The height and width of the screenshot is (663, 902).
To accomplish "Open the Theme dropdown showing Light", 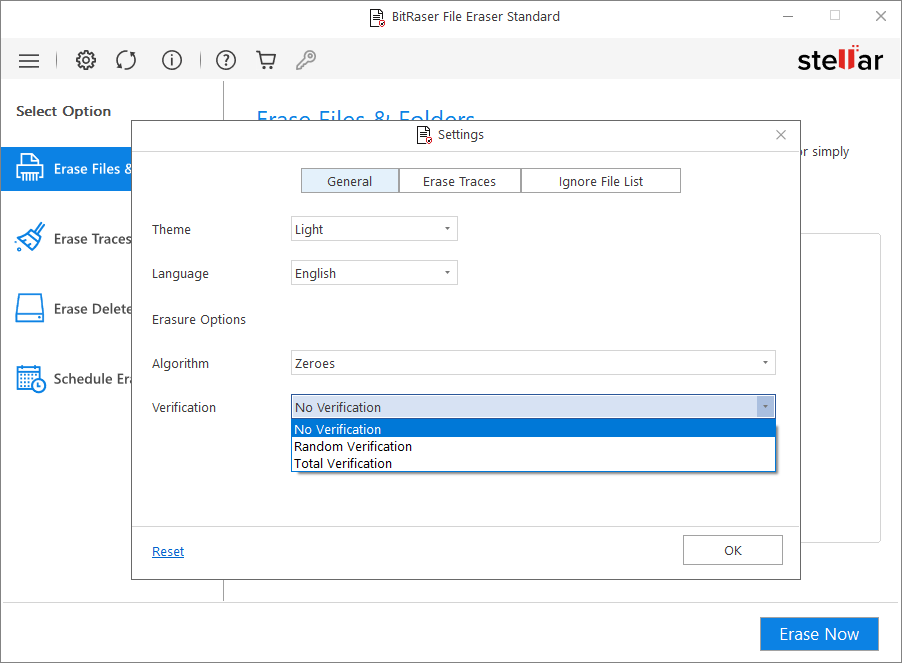I will click(374, 229).
